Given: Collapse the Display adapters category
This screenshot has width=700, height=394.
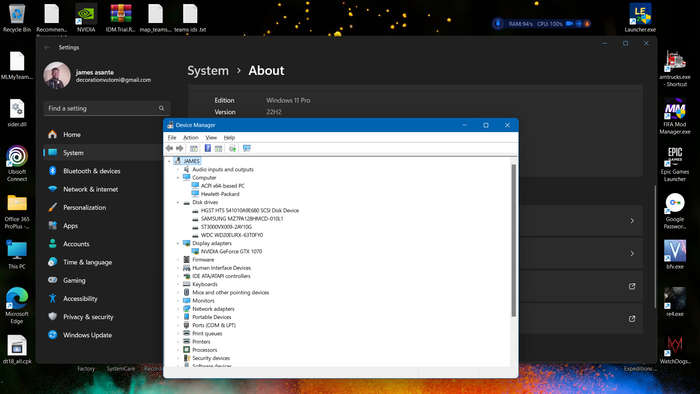Looking at the screenshot, I should point(178,244).
